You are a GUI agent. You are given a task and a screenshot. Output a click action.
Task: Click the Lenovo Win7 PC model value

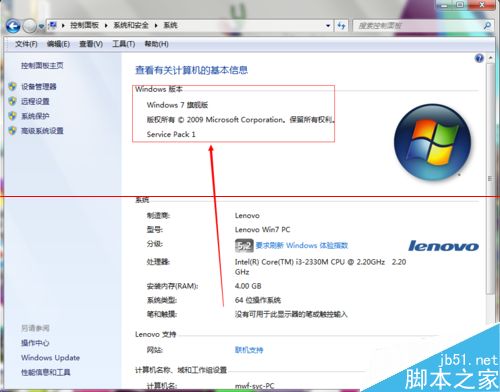(262, 230)
